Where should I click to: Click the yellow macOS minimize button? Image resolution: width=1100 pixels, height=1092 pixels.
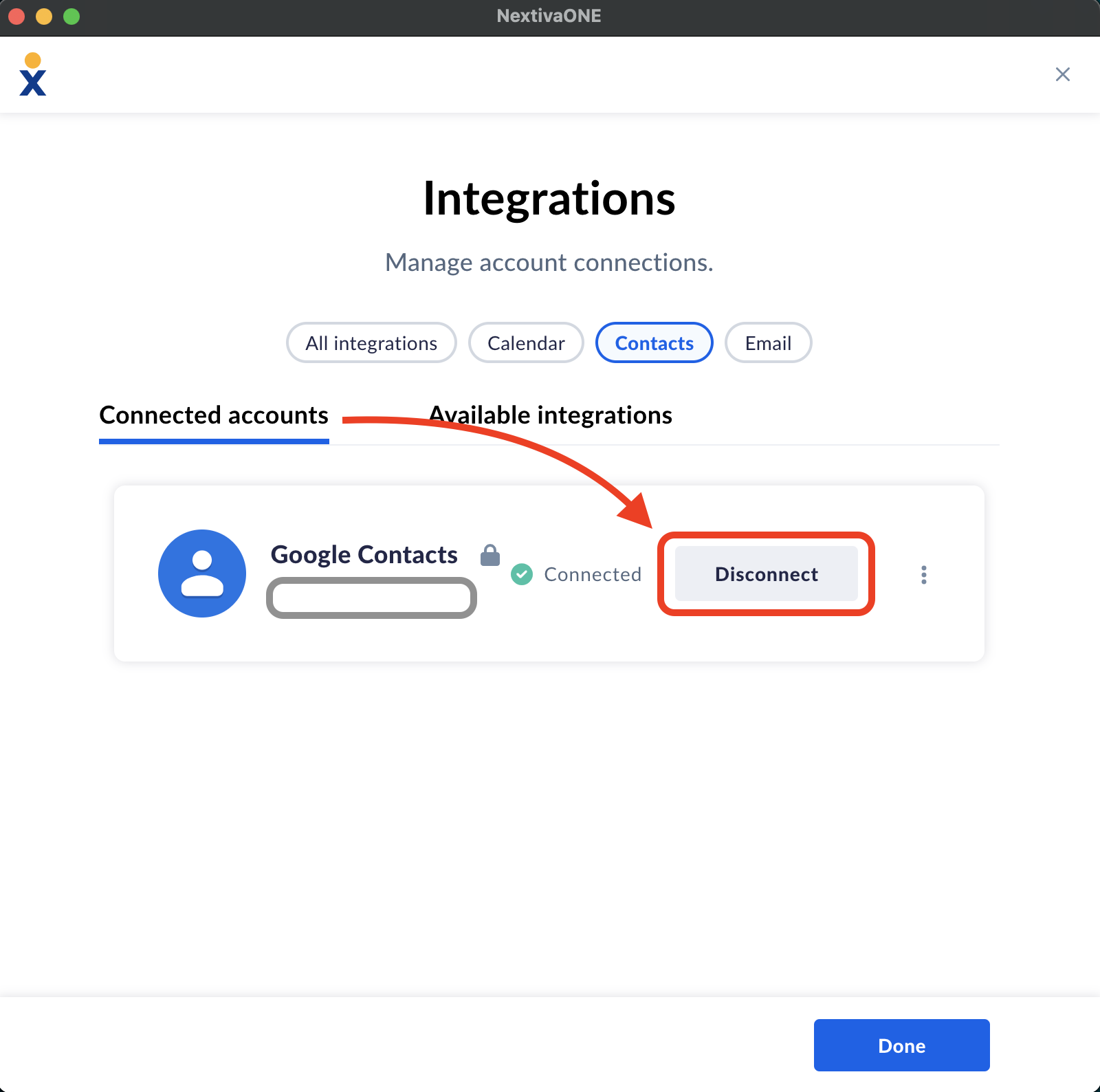pyautogui.click(x=44, y=16)
